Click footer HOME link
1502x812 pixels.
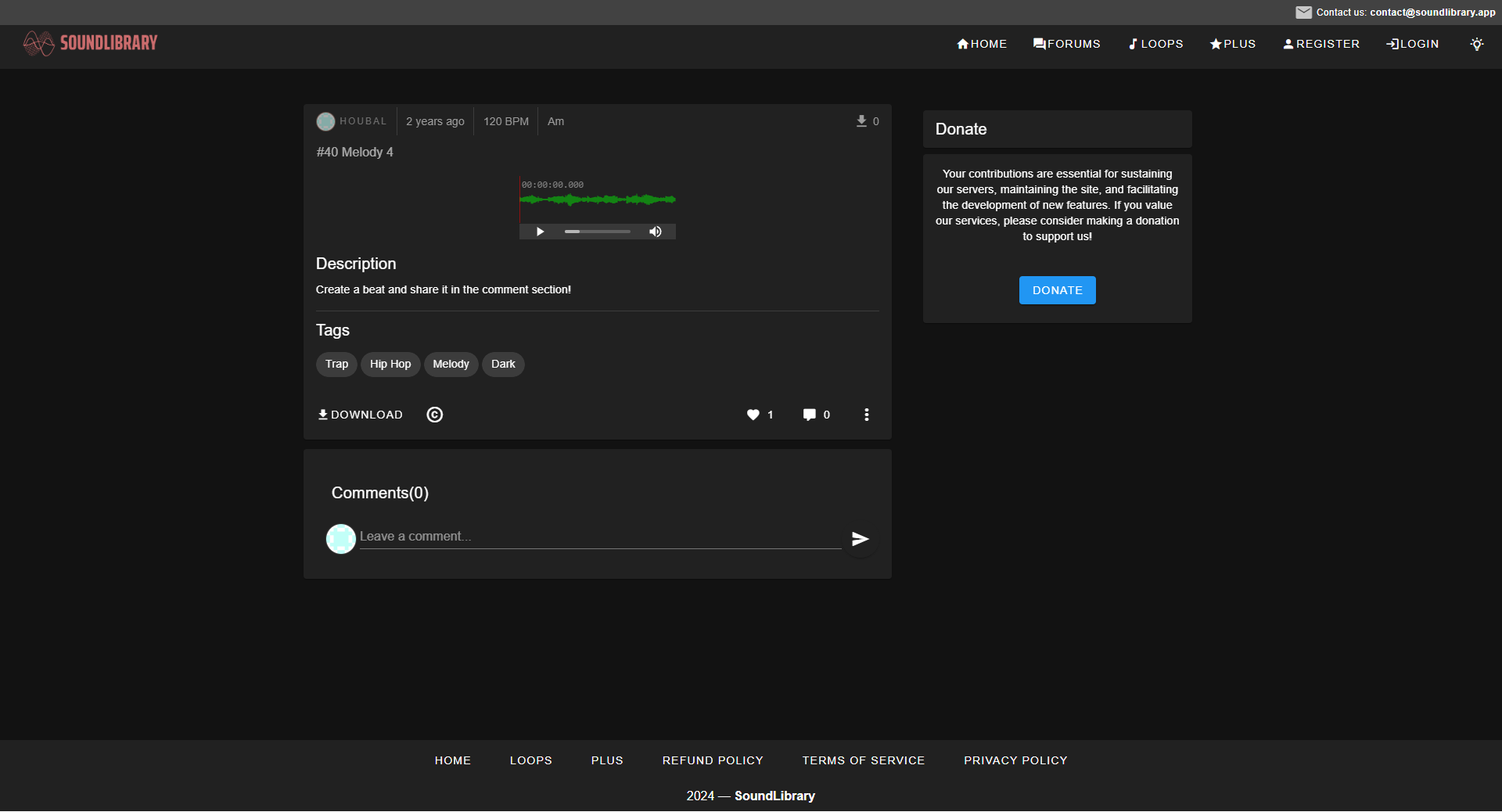coord(453,760)
